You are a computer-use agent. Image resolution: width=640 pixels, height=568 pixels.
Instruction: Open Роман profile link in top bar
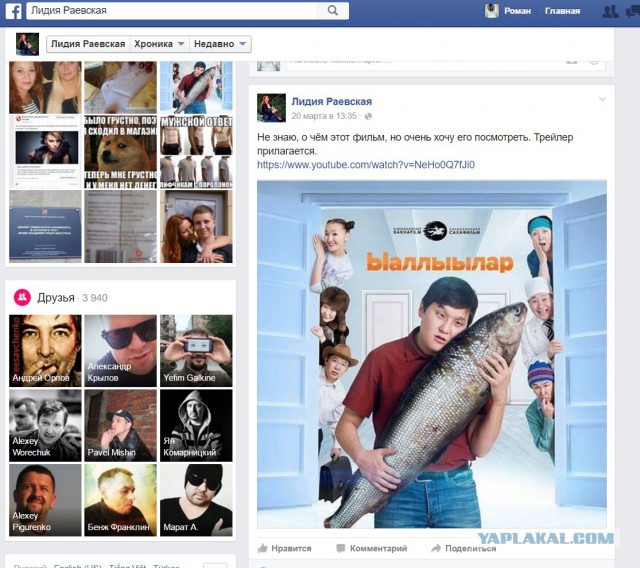click(x=518, y=11)
